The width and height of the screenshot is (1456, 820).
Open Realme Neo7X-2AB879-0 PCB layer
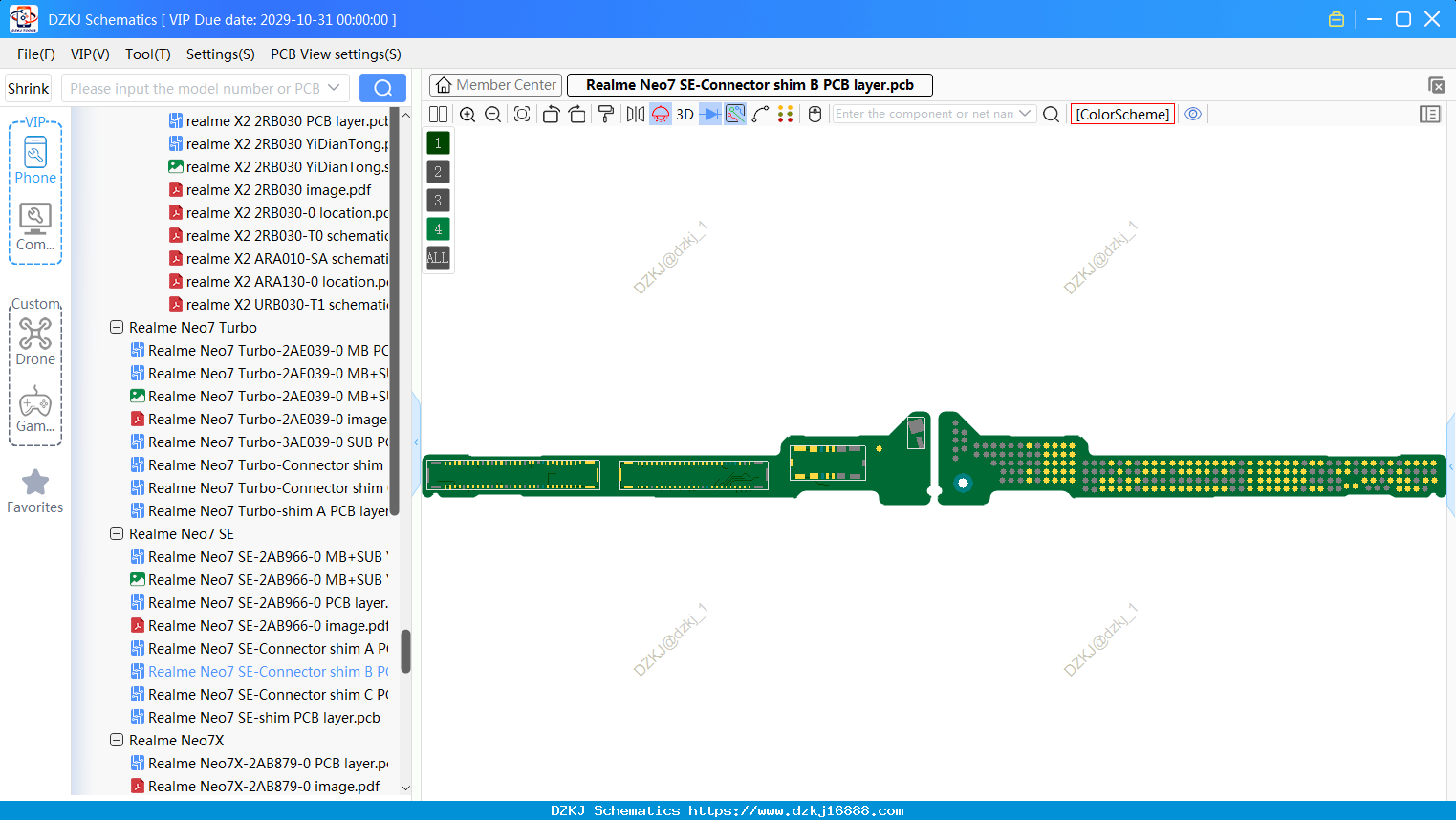[268, 763]
